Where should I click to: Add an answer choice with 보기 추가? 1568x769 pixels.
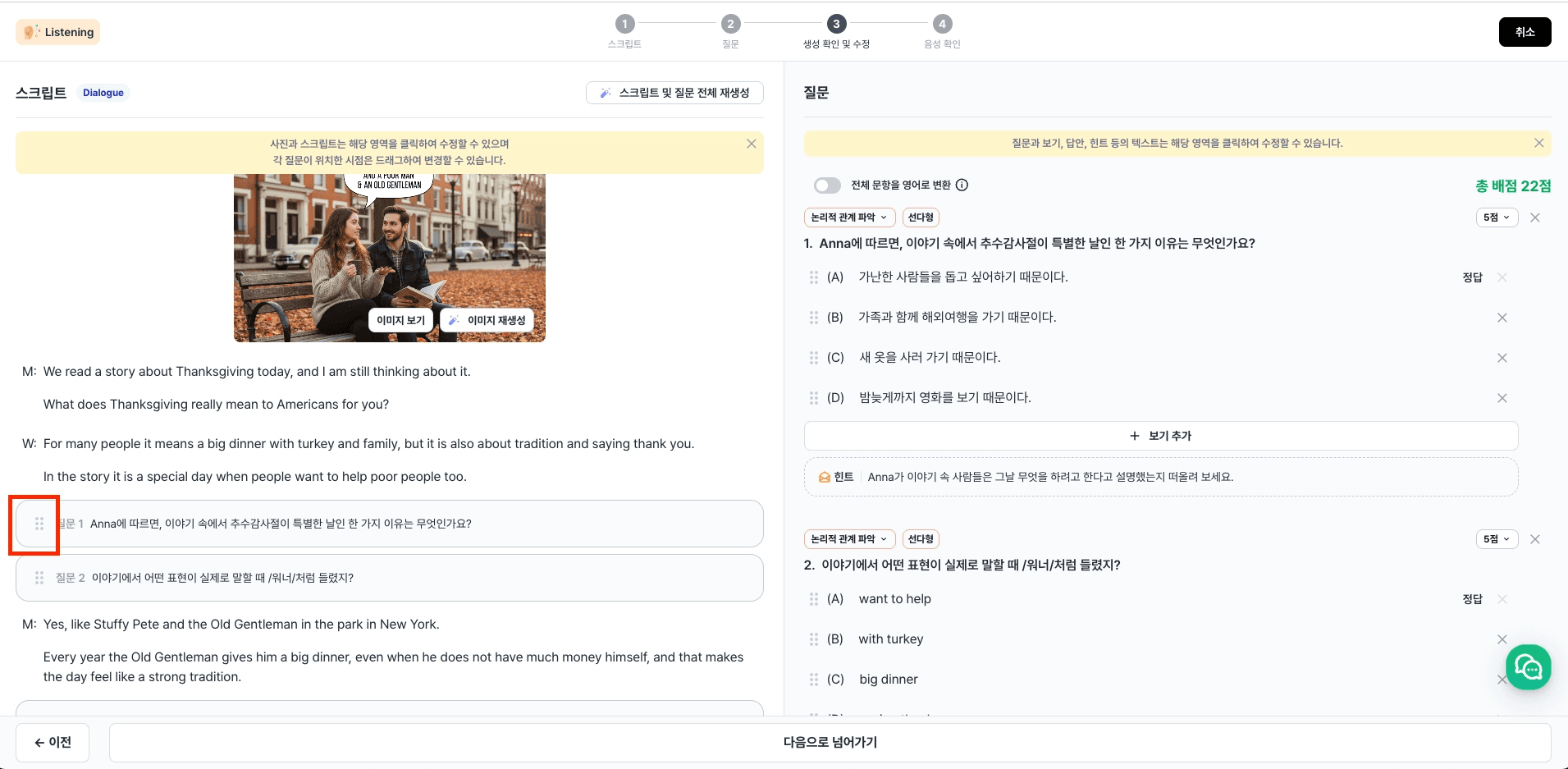tap(1161, 436)
